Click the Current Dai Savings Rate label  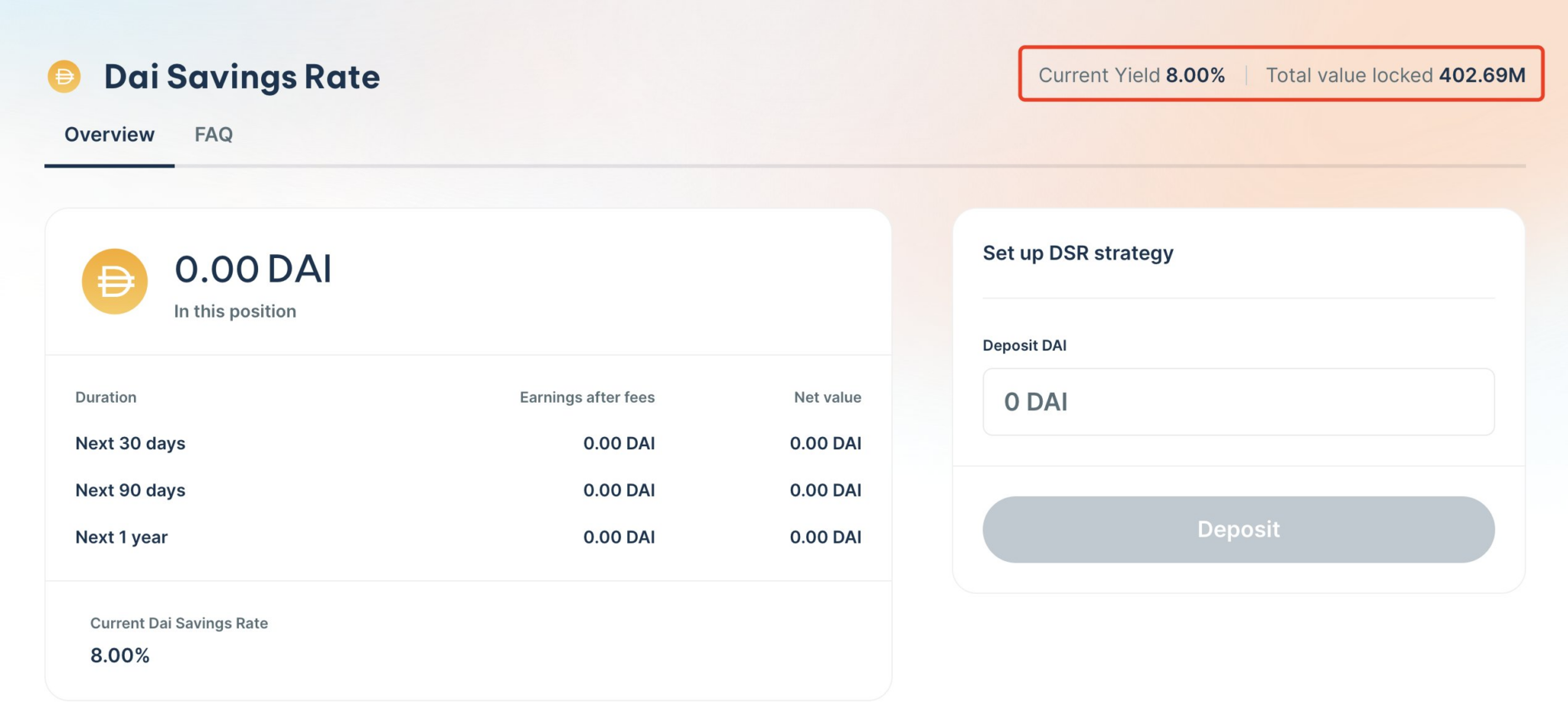coord(179,623)
